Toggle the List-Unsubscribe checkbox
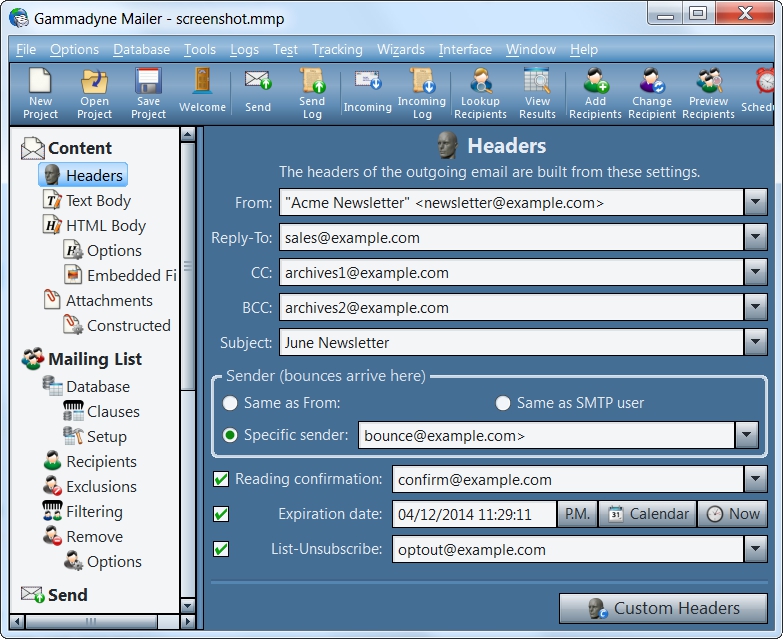This screenshot has height=639, width=783. click(x=221, y=549)
